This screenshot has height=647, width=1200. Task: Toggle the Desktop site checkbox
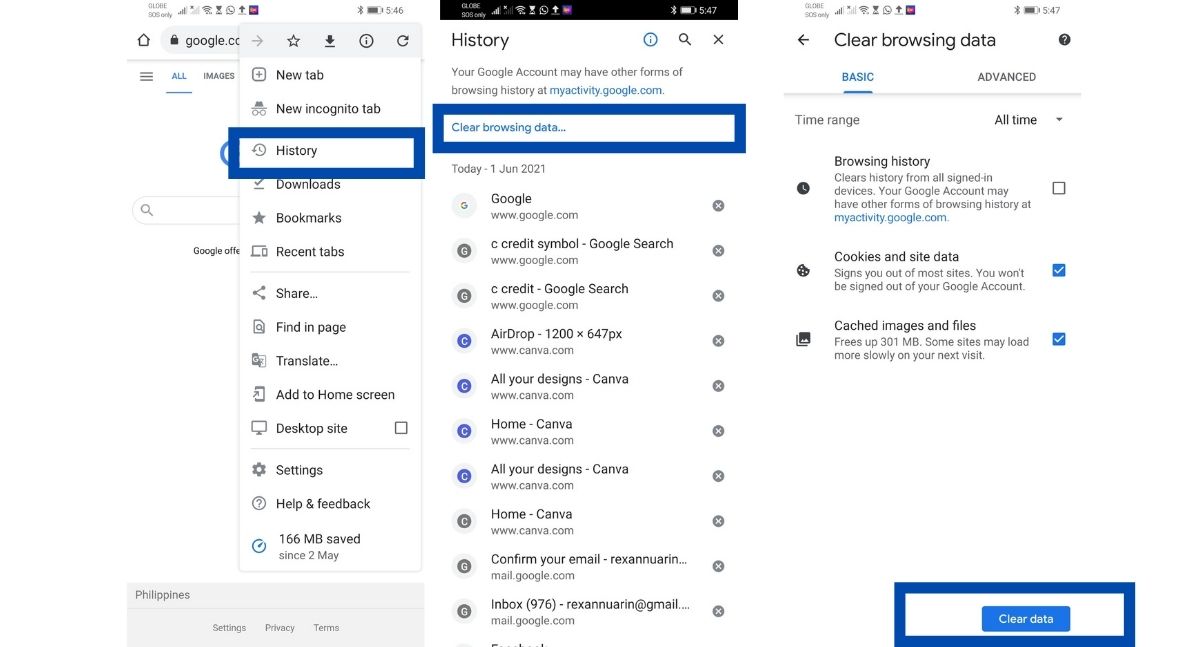(401, 428)
